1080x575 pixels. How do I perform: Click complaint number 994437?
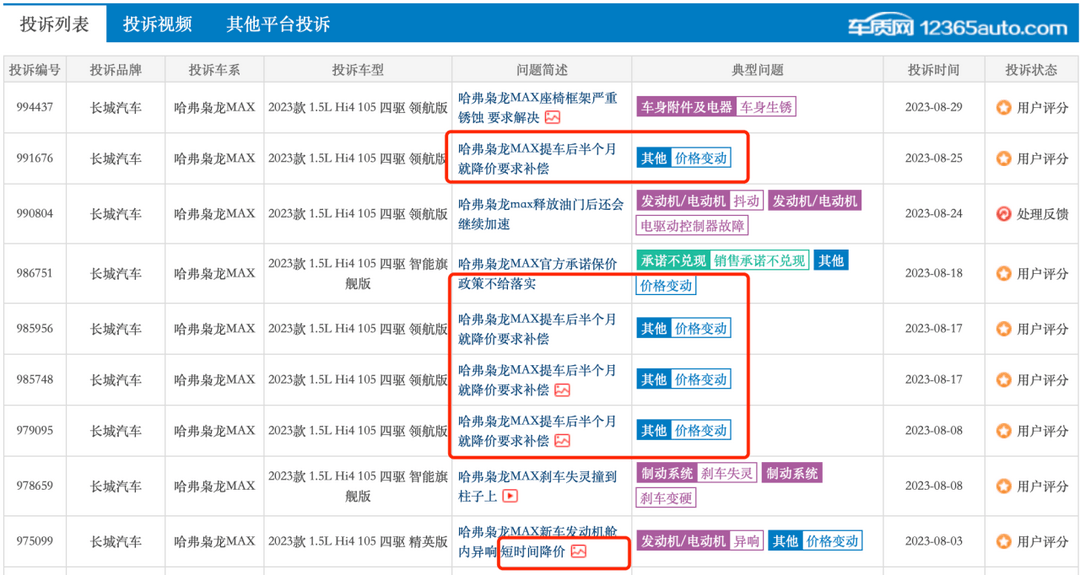click(34, 107)
